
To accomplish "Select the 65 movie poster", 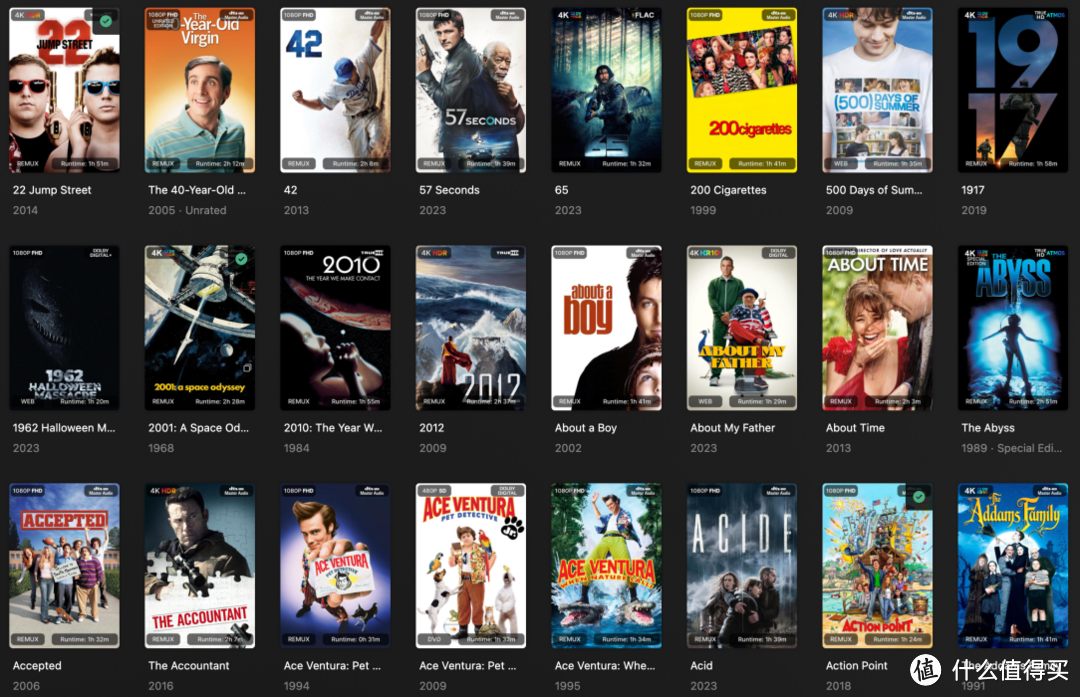I will click(607, 90).
